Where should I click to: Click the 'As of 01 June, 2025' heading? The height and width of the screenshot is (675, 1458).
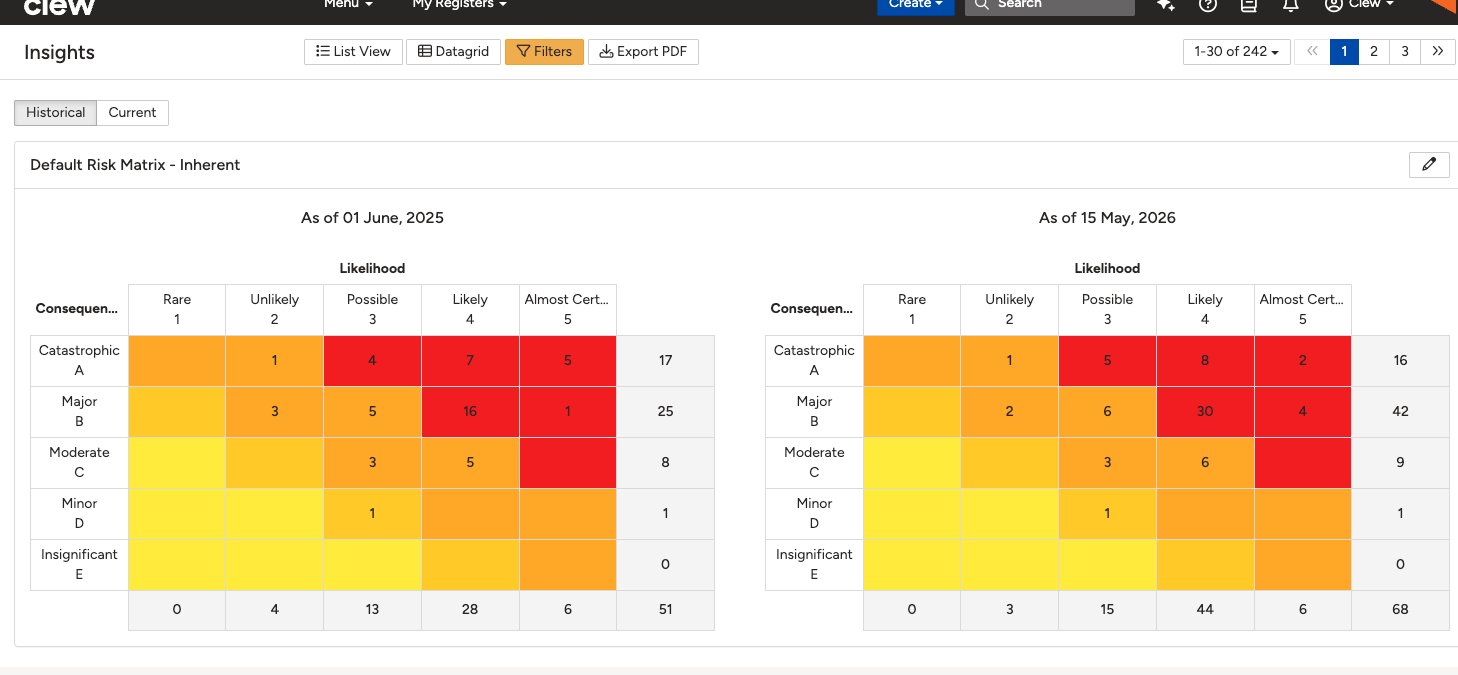click(372, 217)
